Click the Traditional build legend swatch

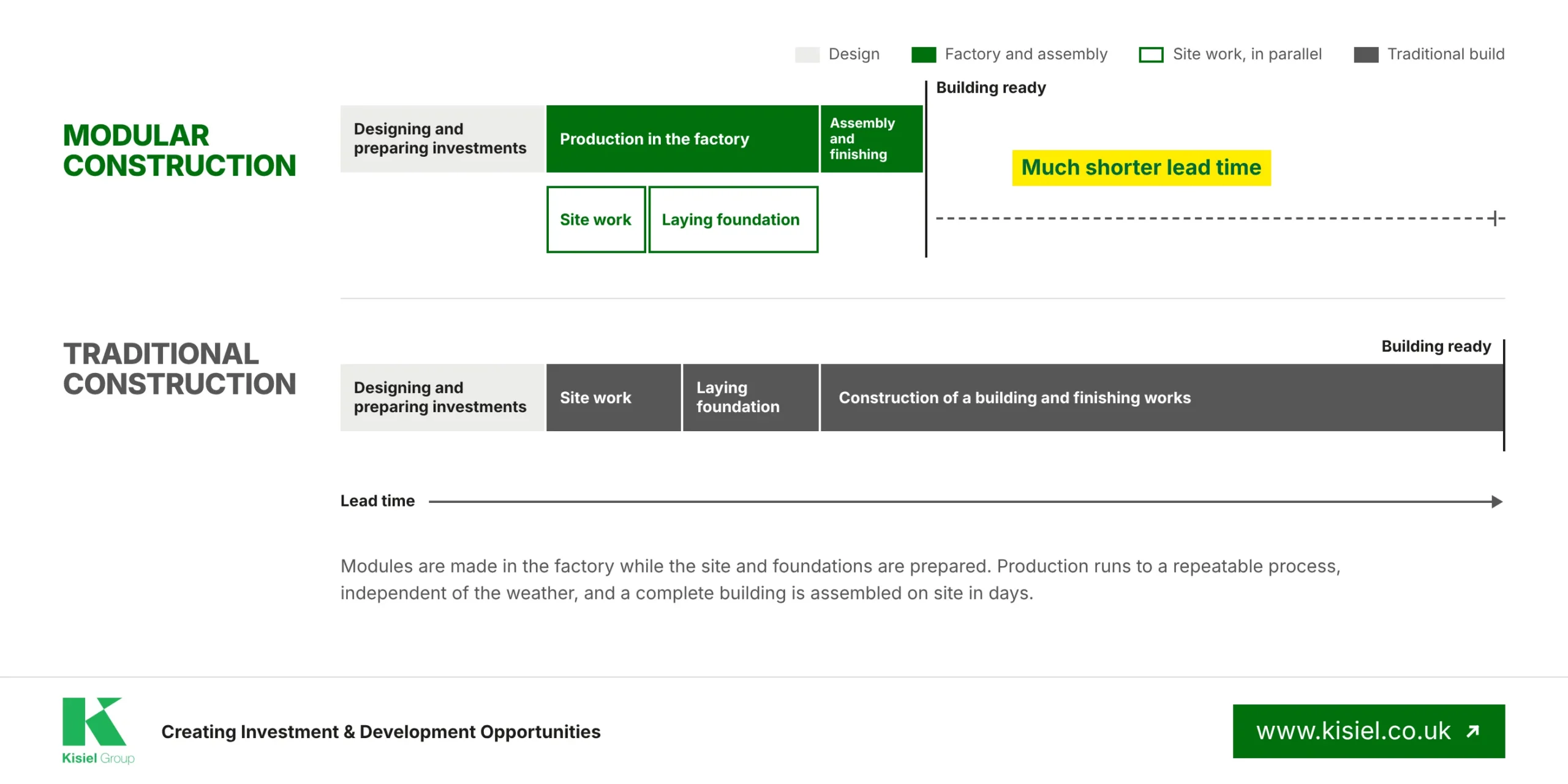tap(1366, 55)
